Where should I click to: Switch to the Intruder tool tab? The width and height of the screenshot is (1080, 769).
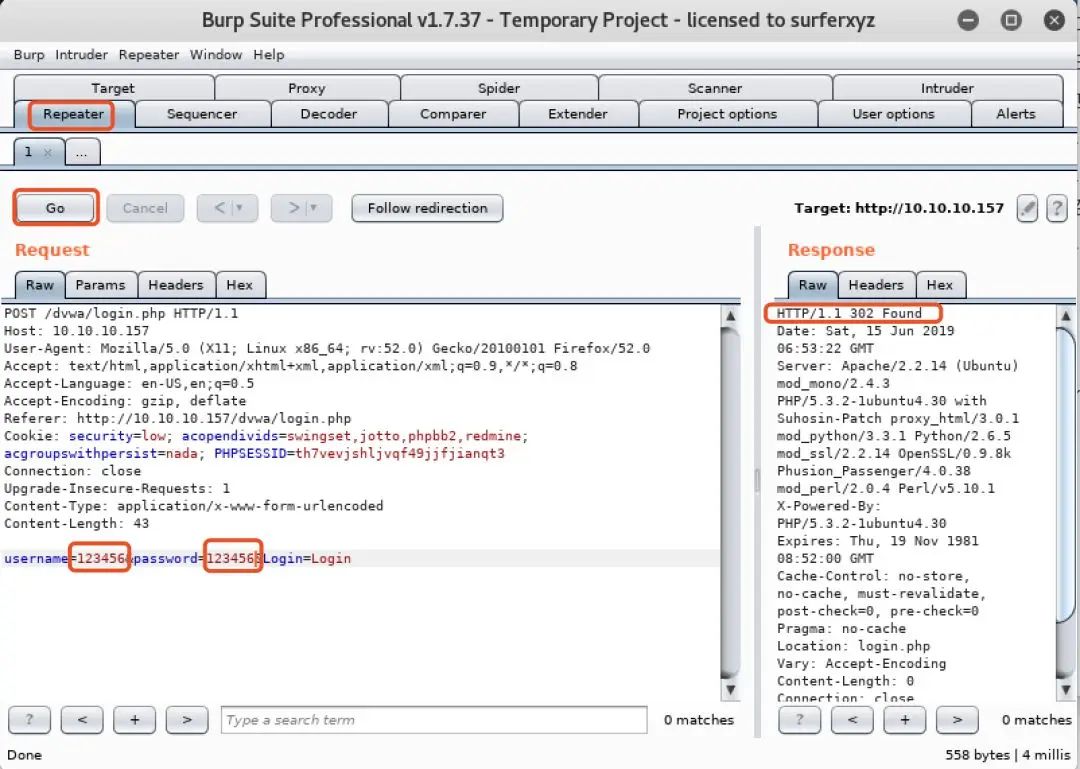pos(947,88)
